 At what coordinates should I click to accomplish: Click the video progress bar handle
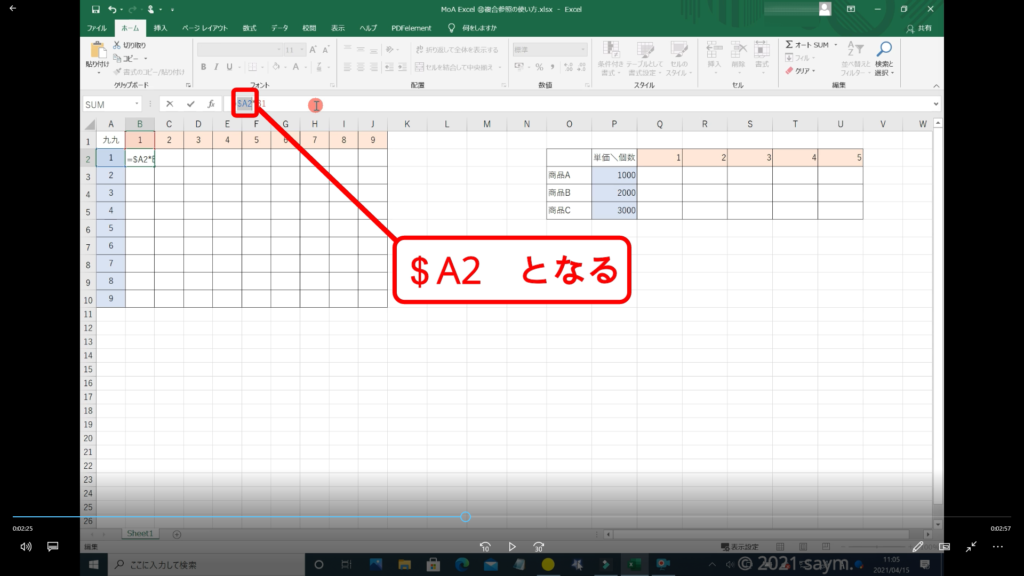pyautogui.click(x=466, y=517)
